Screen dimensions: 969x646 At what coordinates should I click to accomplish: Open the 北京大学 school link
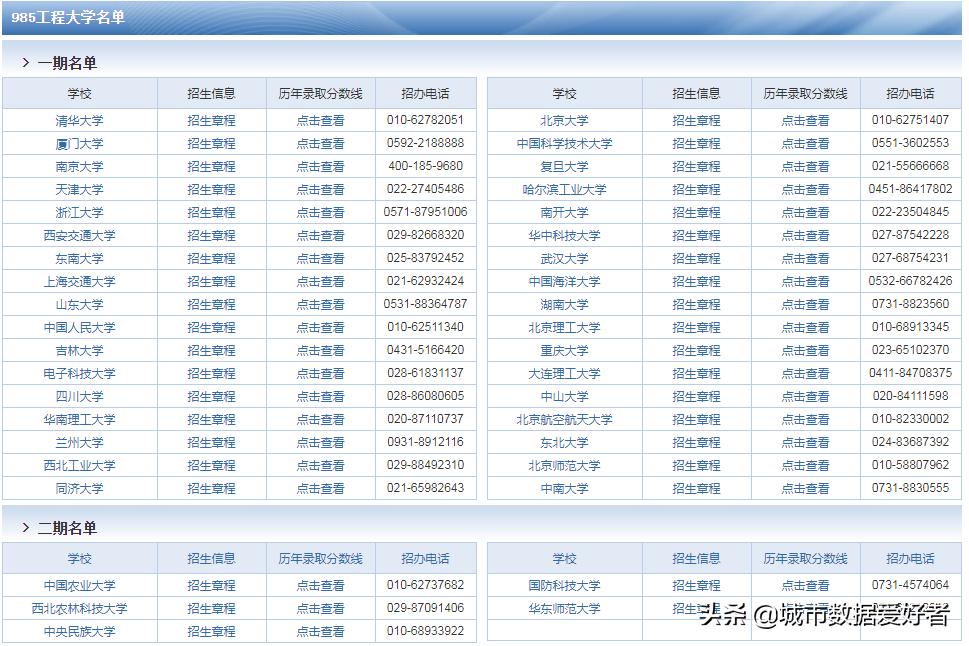[565, 121]
